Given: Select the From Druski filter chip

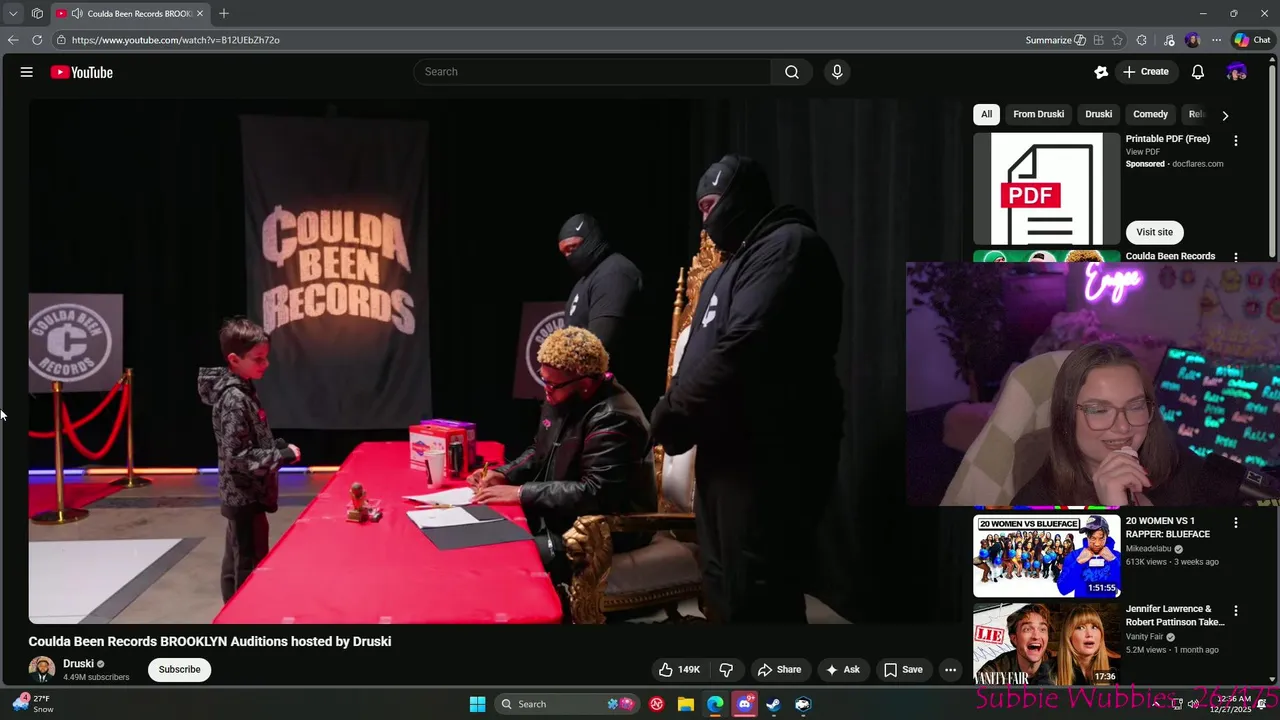Looking at the screenshot, I should [1038, 114].
